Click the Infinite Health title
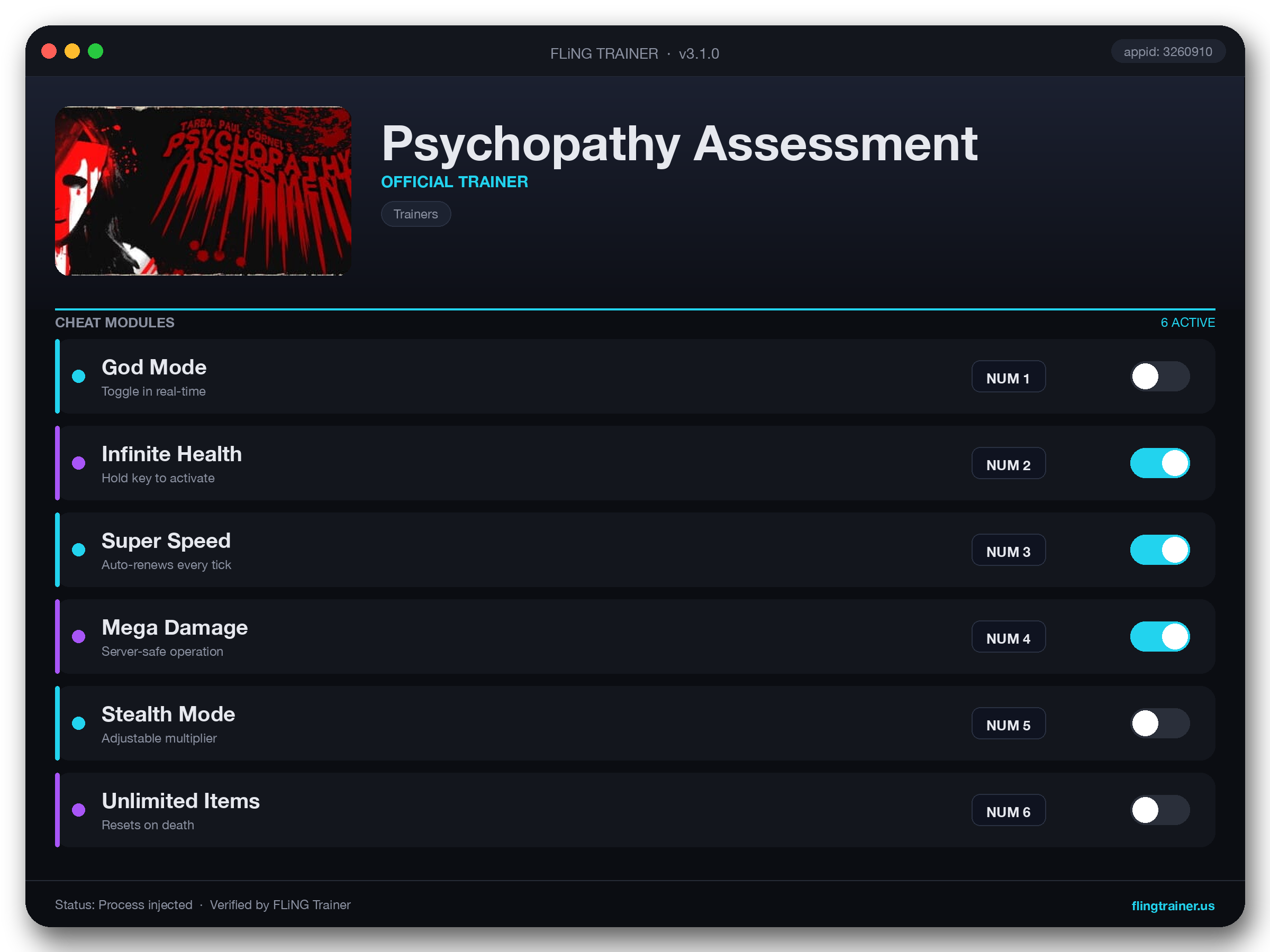This screenshot has width=1270, height=952. tap(171, 454)
